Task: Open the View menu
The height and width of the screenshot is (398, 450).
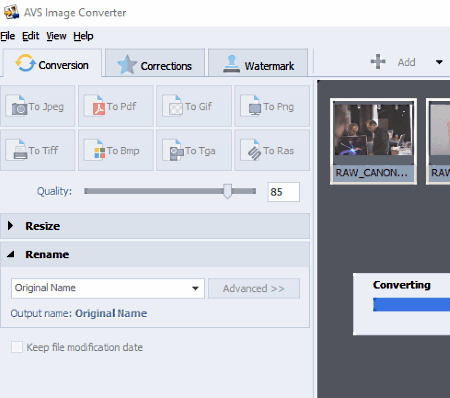Action: coord(56,36)
